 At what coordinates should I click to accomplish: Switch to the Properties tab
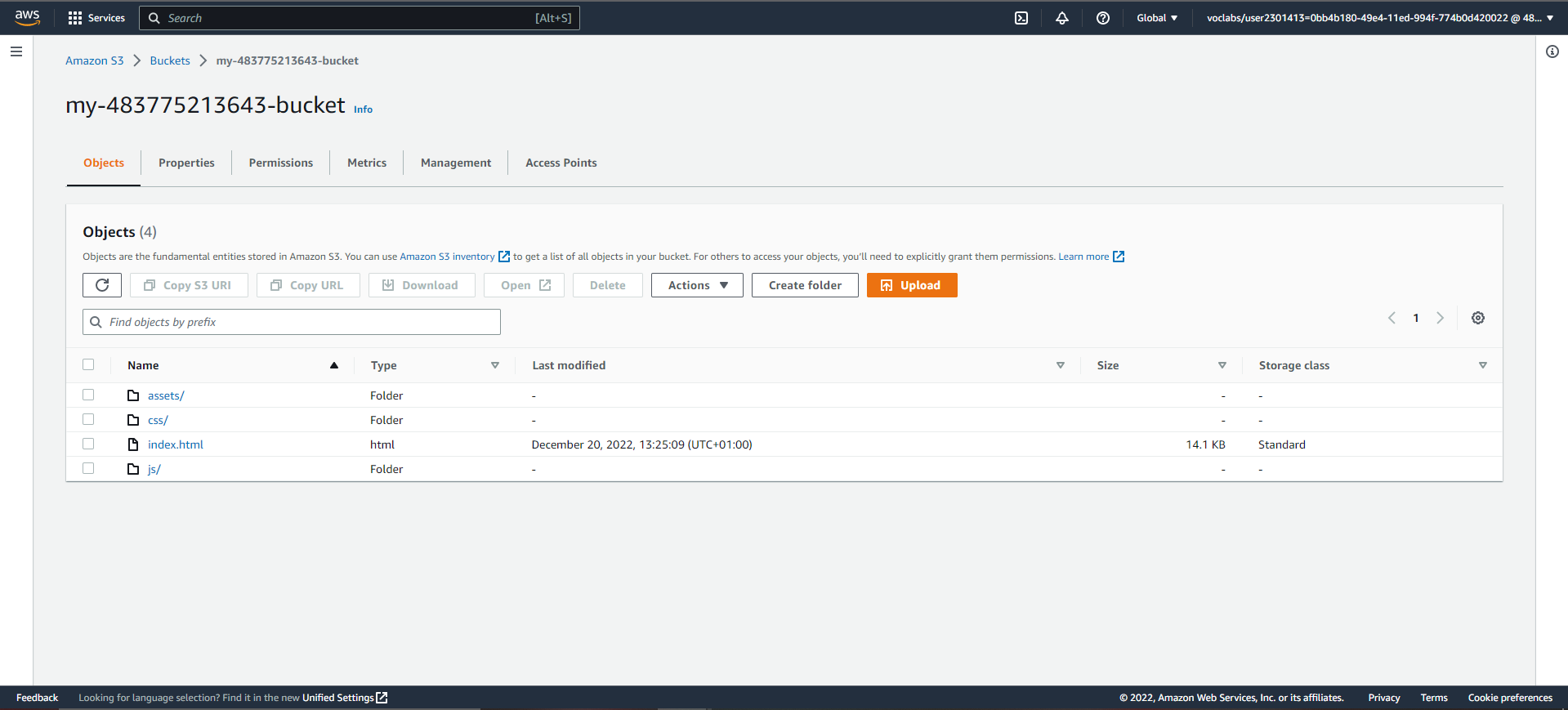click(x=186, y=163)
